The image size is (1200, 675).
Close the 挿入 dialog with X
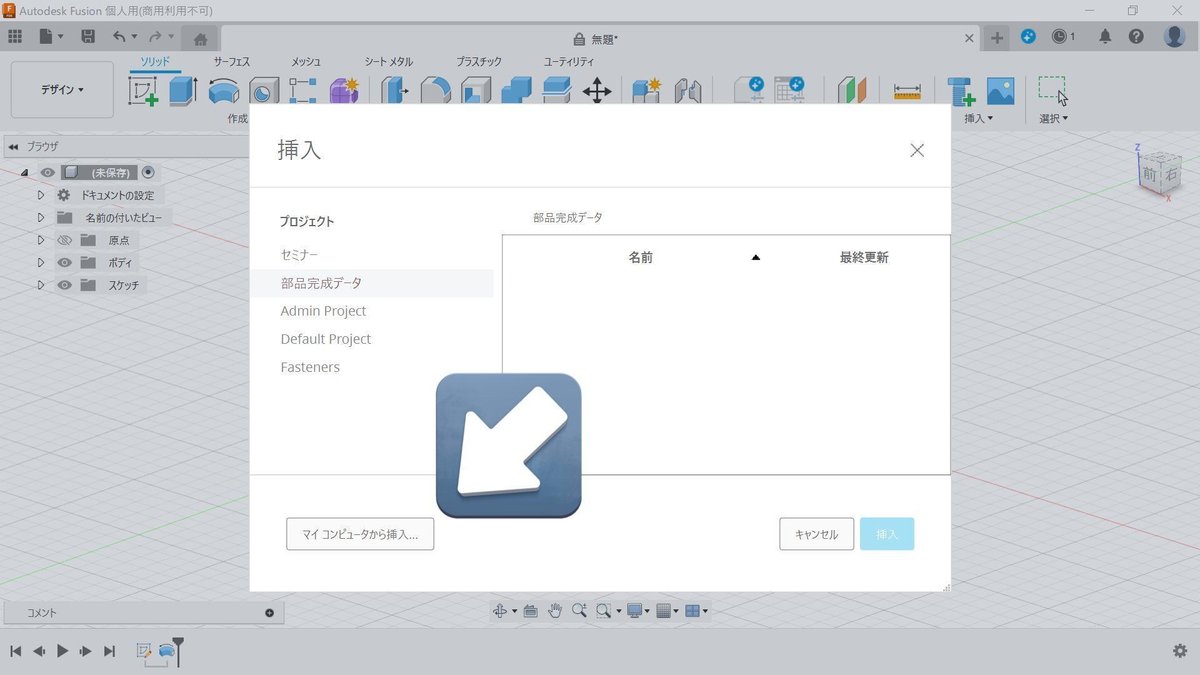[917, 151]
